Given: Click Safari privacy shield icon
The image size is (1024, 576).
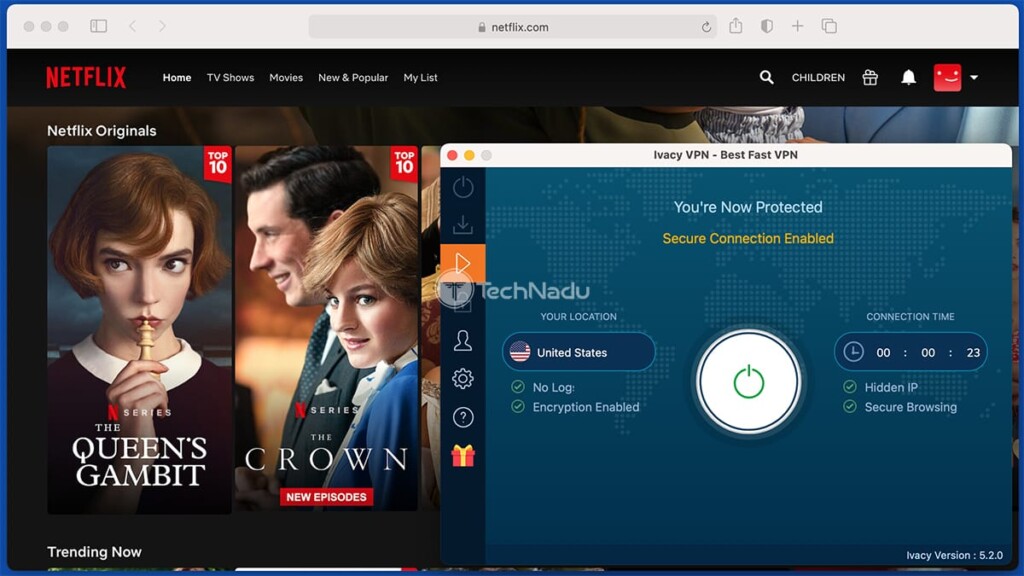Looking at the screenshot, I should tap(767, 26).
